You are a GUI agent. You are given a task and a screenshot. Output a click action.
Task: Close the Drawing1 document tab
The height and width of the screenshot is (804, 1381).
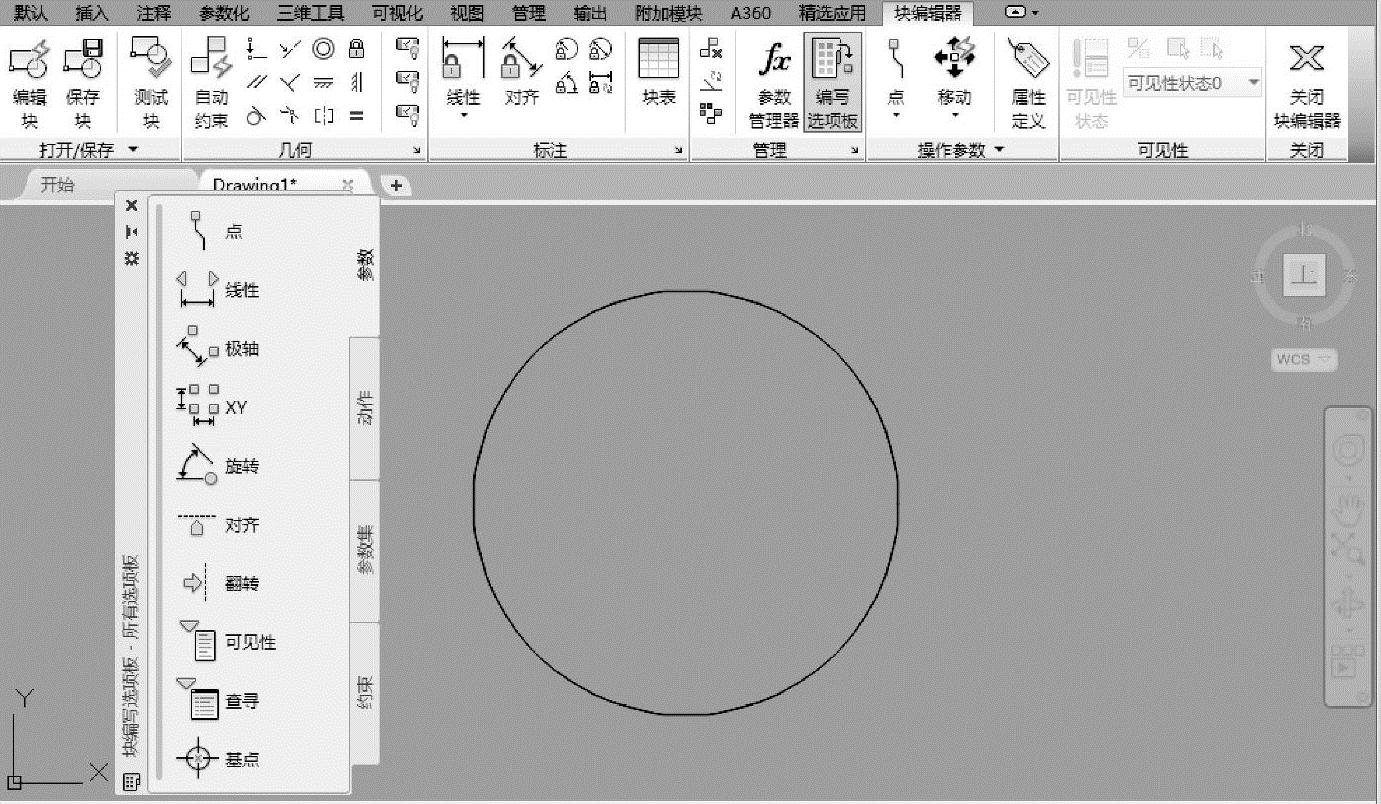coord(348,185)
